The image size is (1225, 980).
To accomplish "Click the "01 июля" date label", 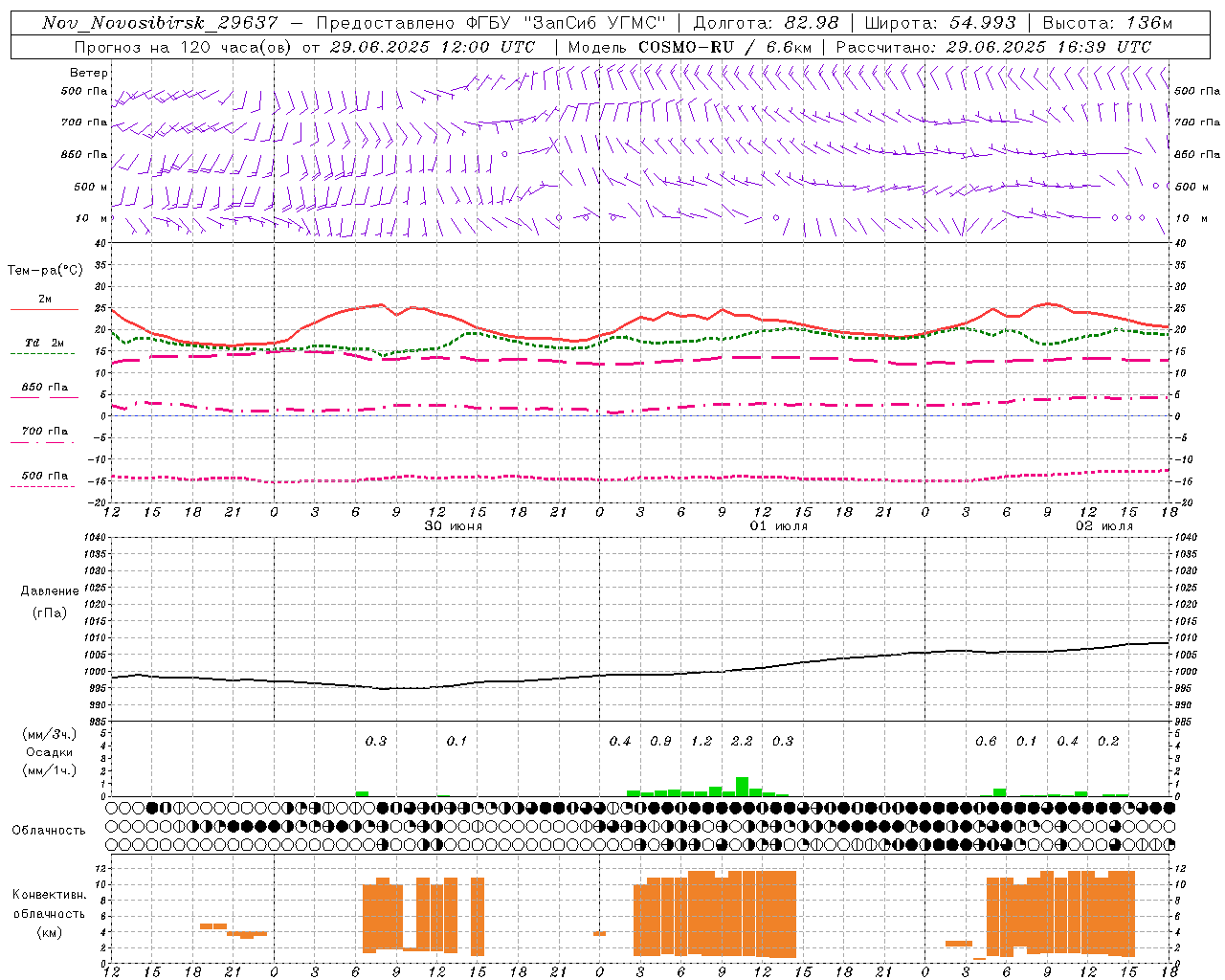I will [779, 526].
